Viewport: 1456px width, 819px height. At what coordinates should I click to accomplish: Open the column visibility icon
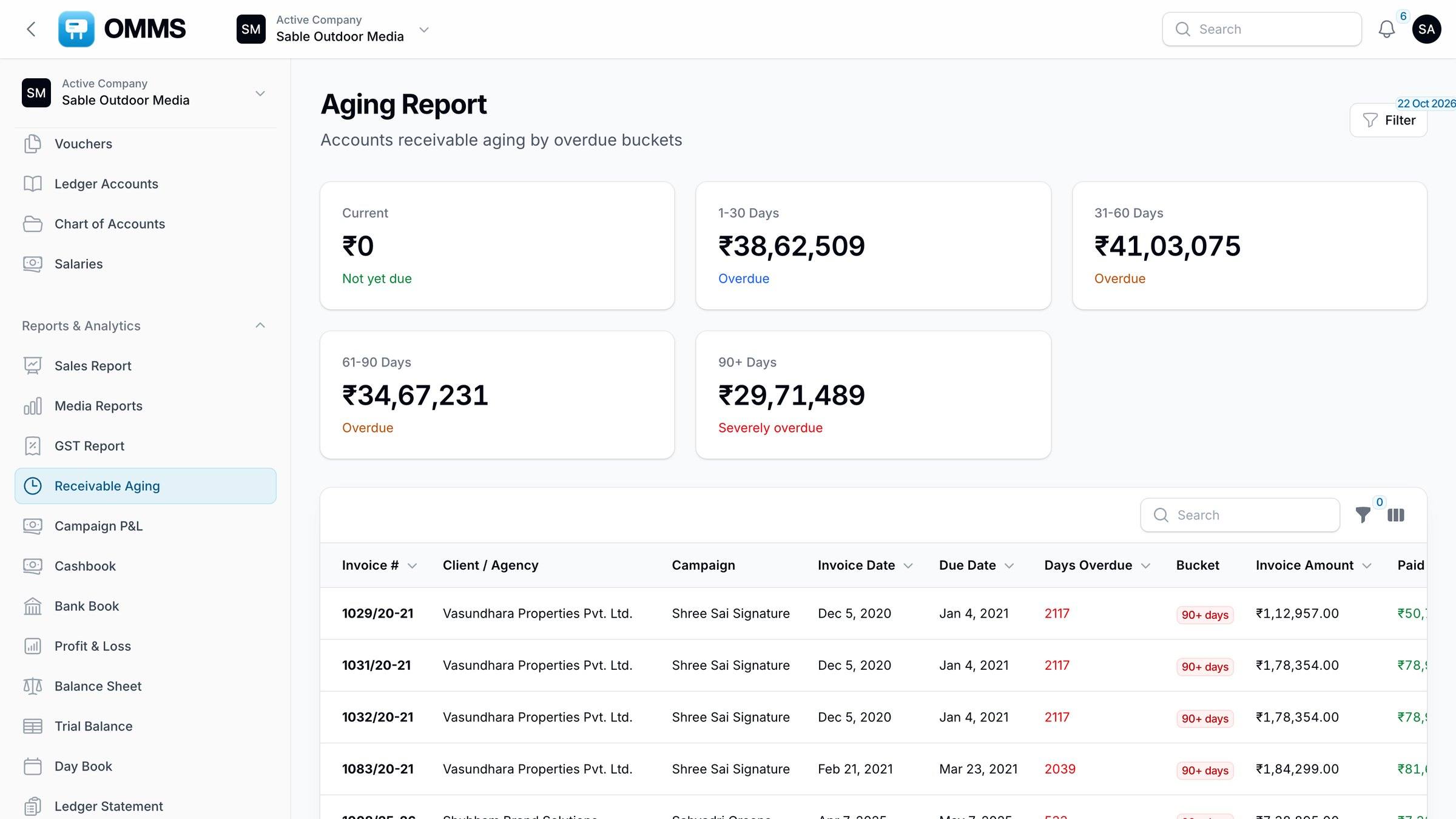pos(1395,515)
